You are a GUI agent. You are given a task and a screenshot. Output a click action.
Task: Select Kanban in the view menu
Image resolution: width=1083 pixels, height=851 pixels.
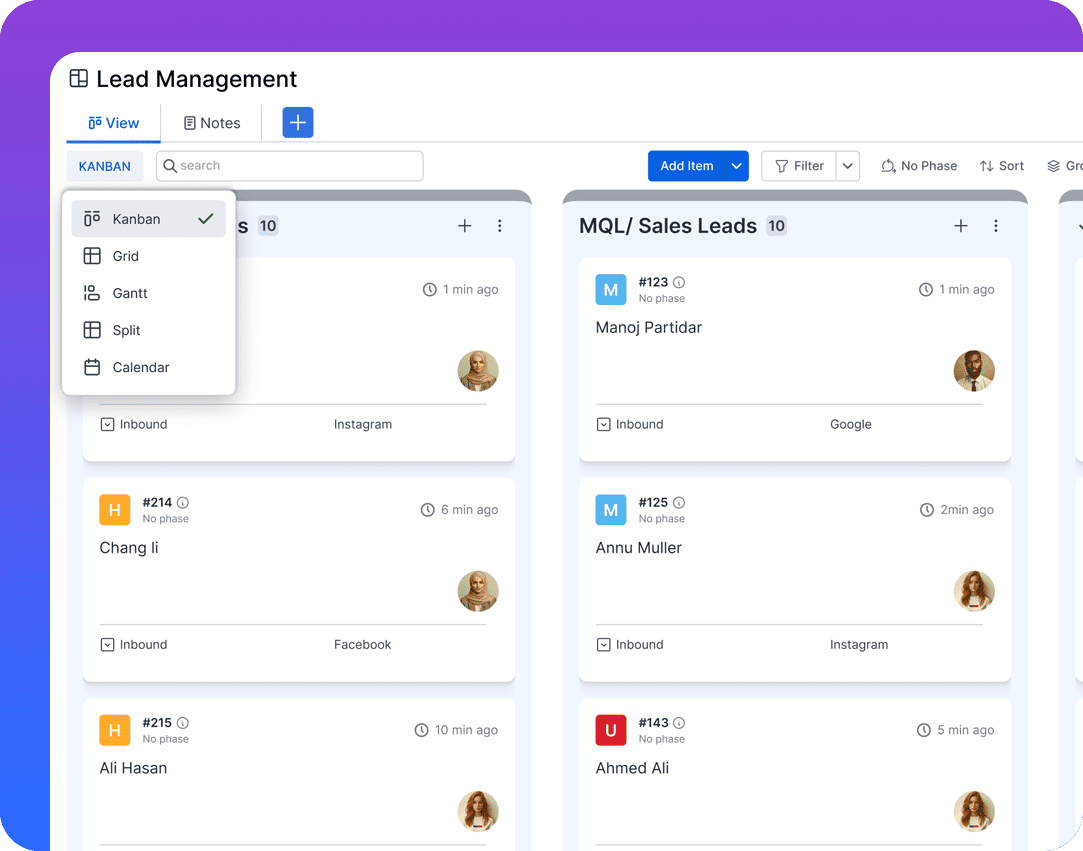pos(148,219)
